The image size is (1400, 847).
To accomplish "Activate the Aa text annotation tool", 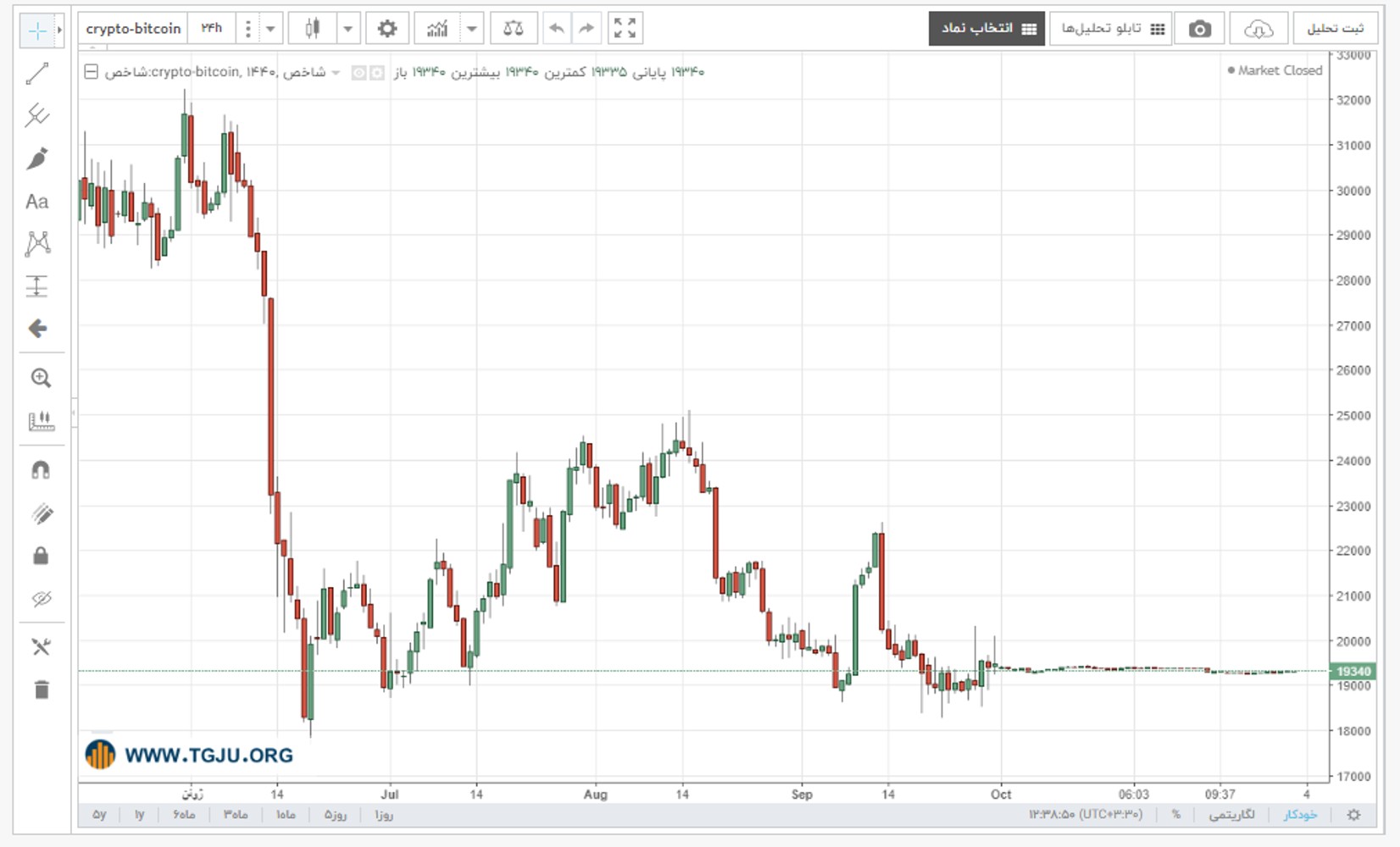I will (37, 202).
